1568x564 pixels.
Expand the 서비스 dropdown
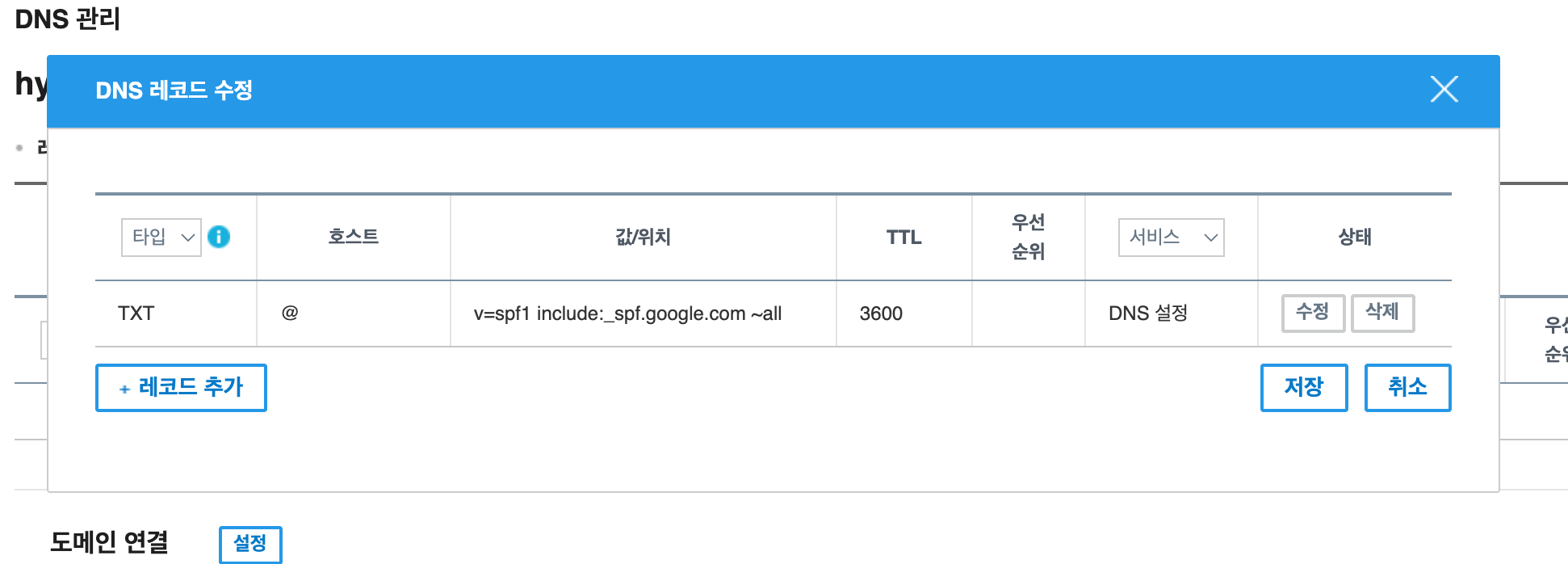coord(1171,238)
